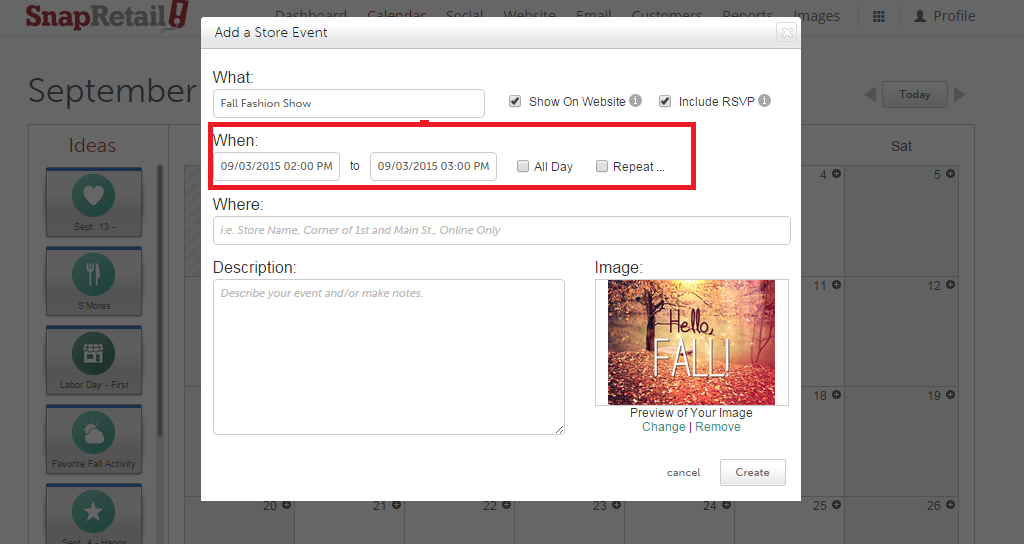Screen dimensions: 1024x544
Task: Click the Labor Day store idea icon
Action: click(93, 353)
